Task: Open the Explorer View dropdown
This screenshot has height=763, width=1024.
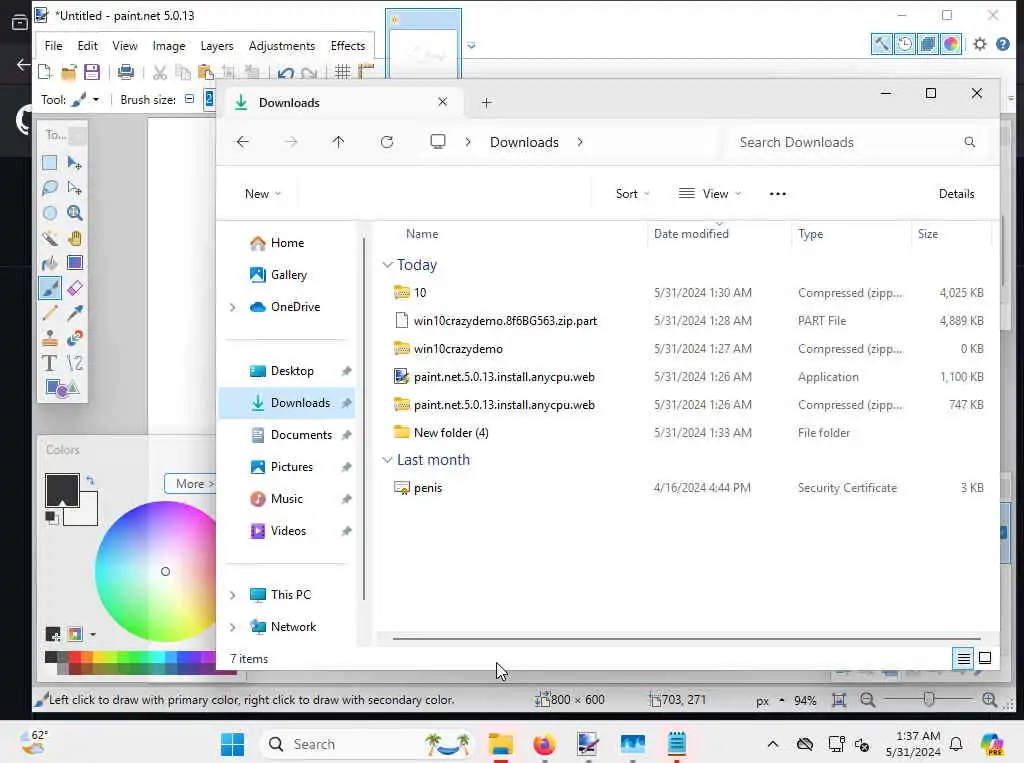Action: 710,194
